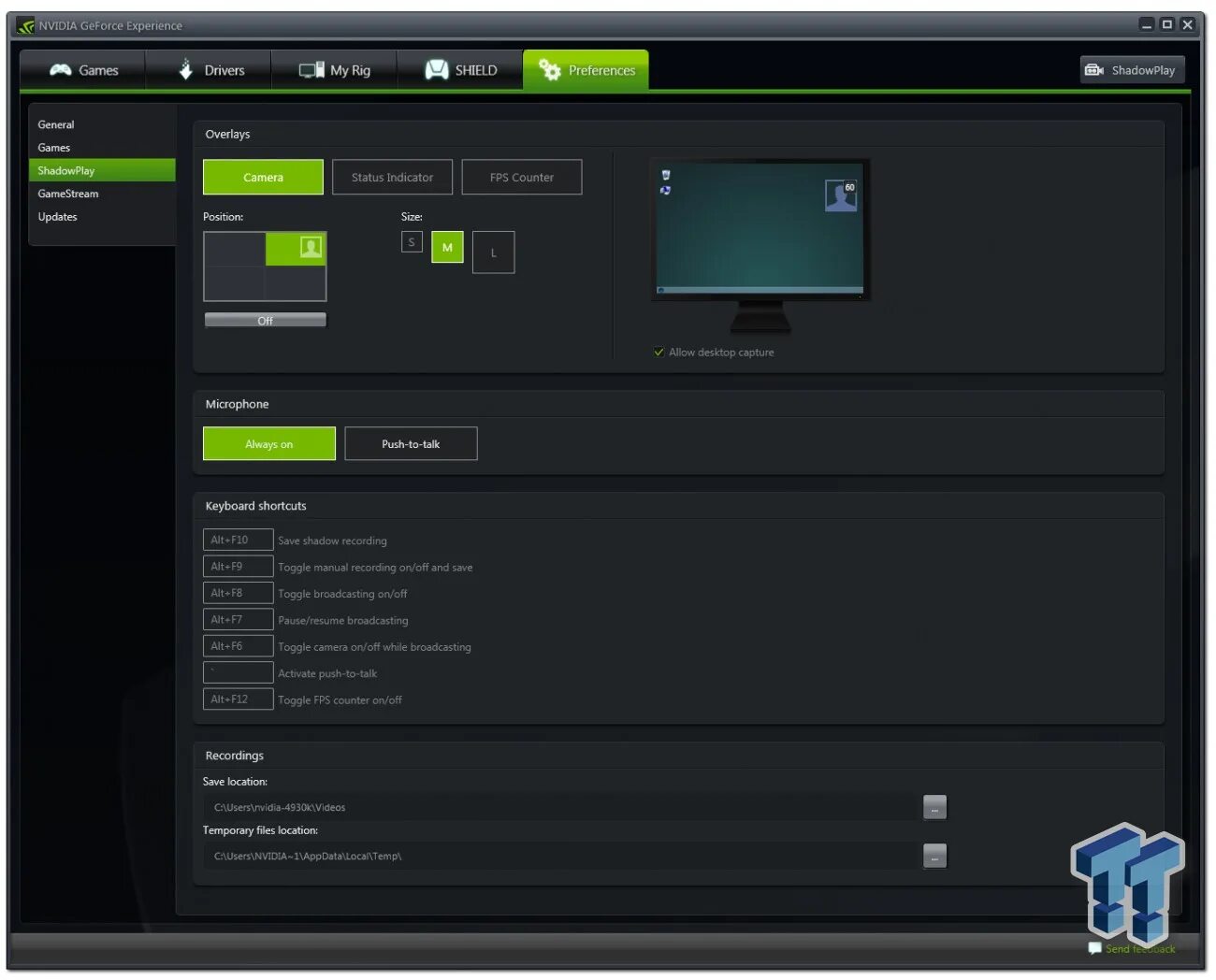Turn the overlay position Off
Screen dimensions: 1216x980
point(266,320)
